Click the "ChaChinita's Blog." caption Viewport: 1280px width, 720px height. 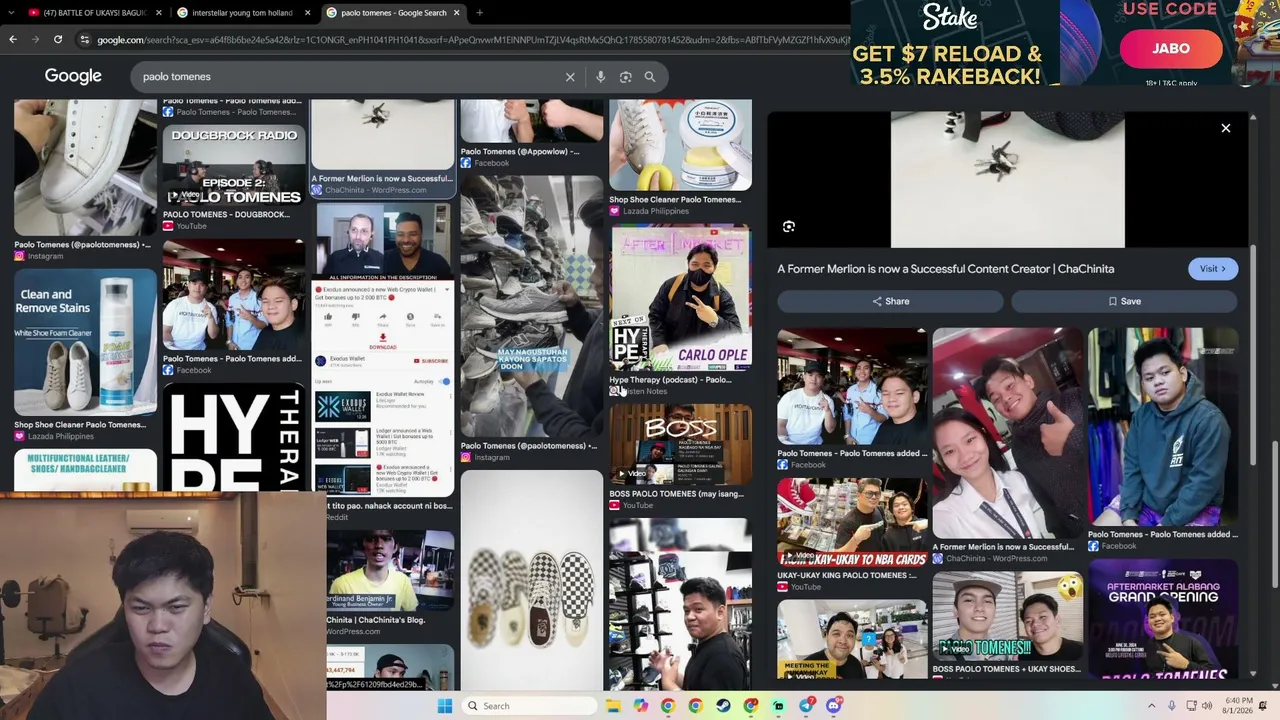coord(376,620)
